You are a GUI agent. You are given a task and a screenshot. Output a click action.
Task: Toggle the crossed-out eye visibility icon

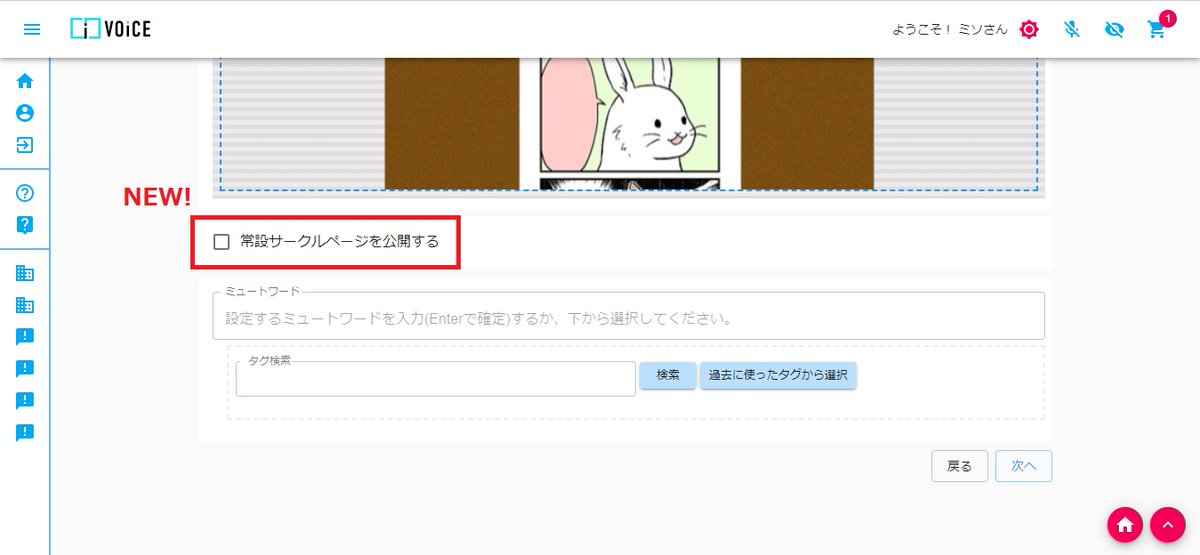(1114, 29)
